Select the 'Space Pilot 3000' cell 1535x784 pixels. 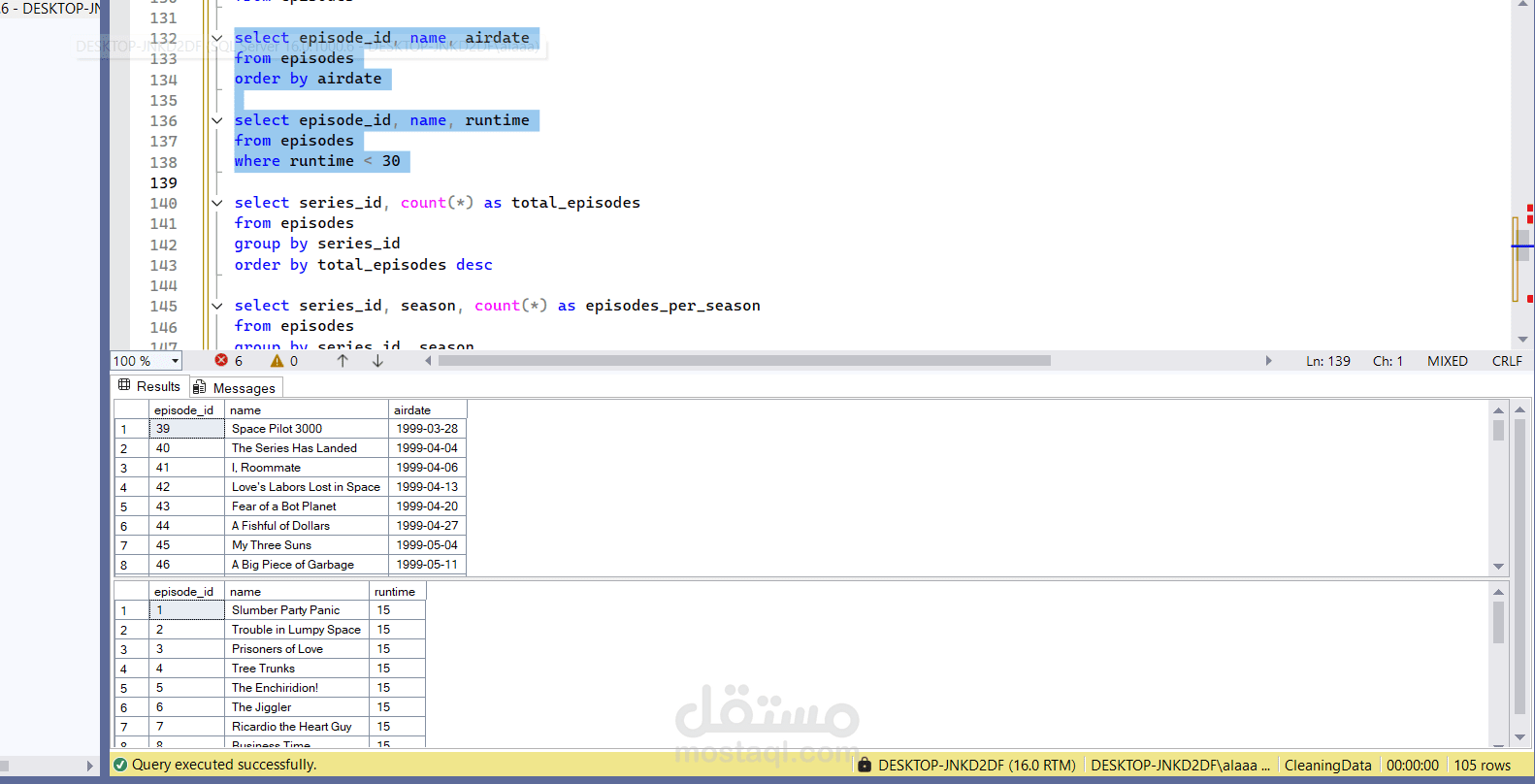pyautogui.click(x=307, y=429)
